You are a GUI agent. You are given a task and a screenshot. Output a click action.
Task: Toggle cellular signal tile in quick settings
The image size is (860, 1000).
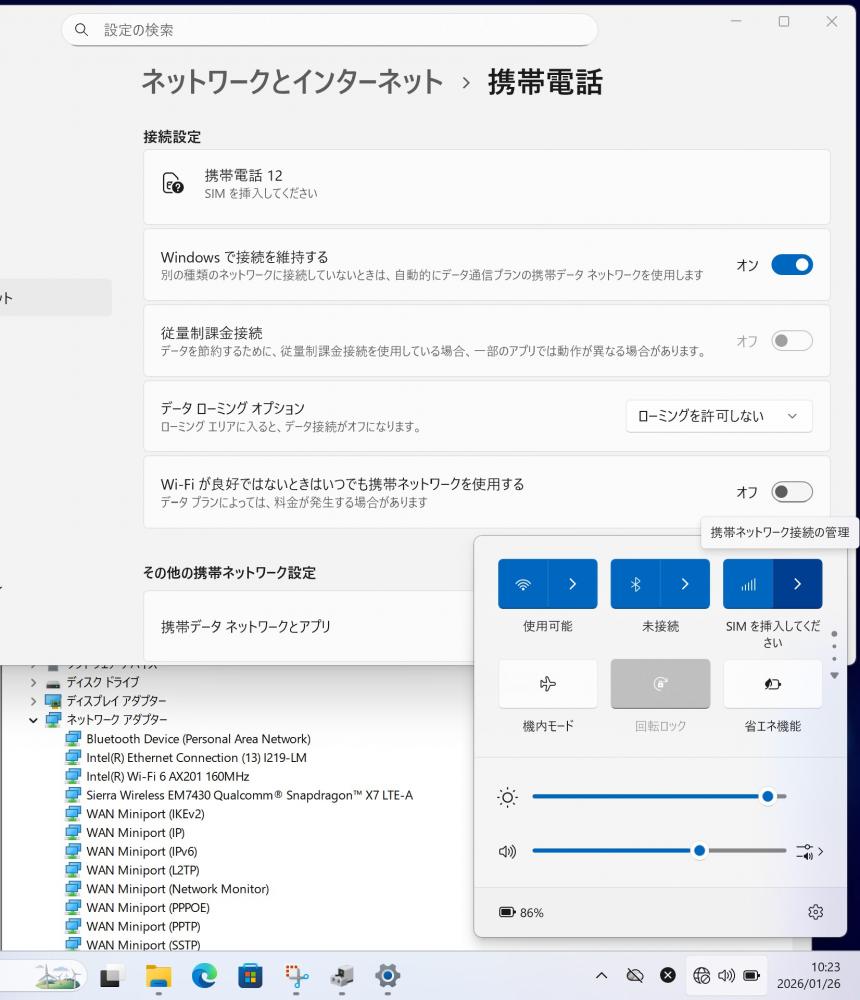[x=748, y=584]
